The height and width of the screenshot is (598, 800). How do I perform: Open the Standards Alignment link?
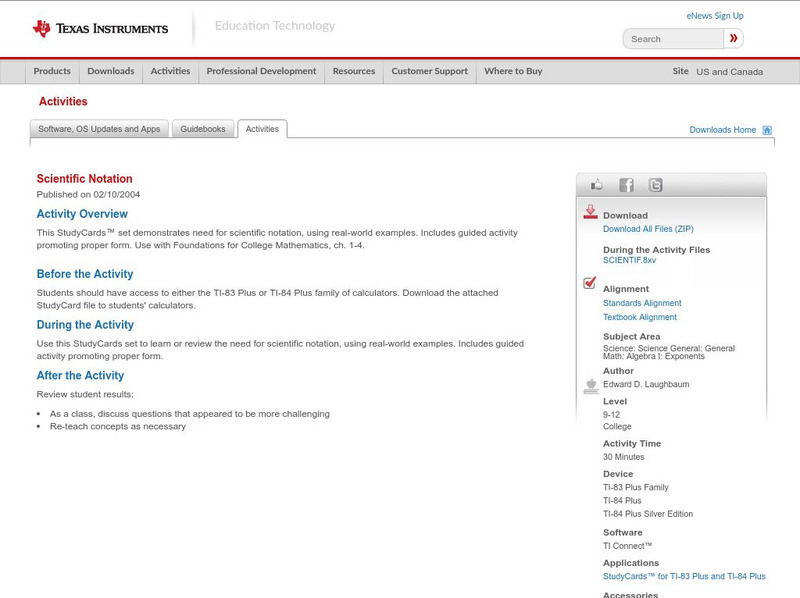[x=642, y=303]
